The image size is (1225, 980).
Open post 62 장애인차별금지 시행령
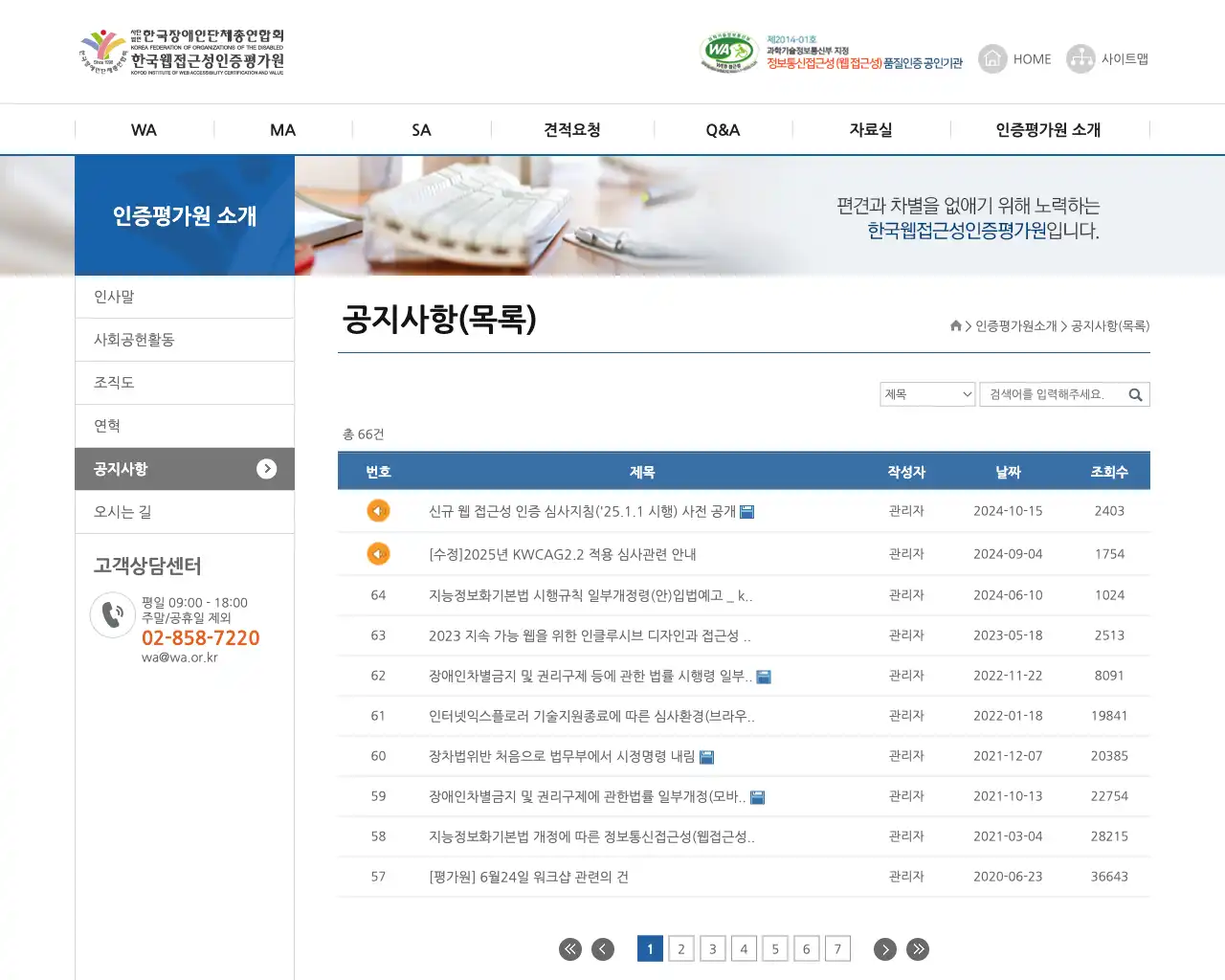coord(590,676)
